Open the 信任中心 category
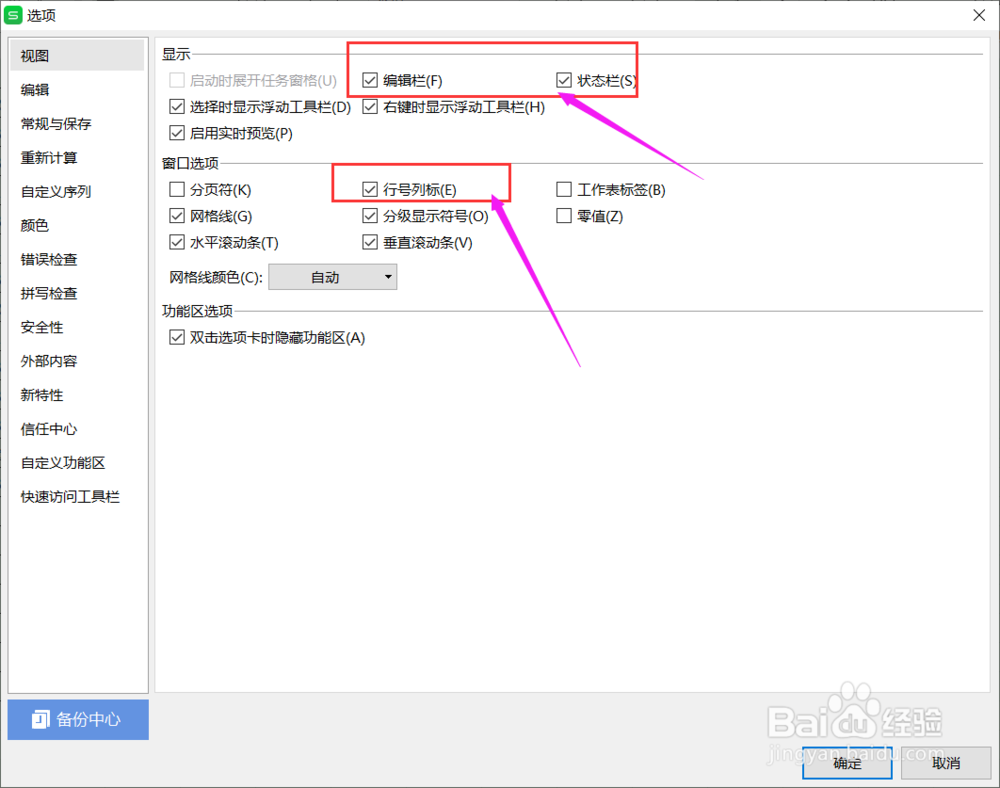Image resolution: width=1000 pixels, height=788 pixels. [77, 429]
